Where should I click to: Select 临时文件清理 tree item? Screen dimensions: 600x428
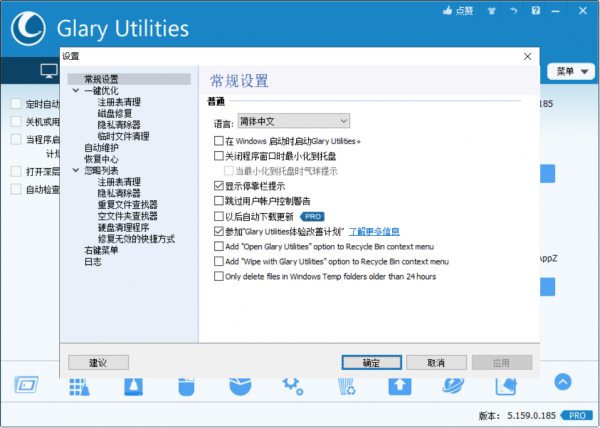[124, 136]
